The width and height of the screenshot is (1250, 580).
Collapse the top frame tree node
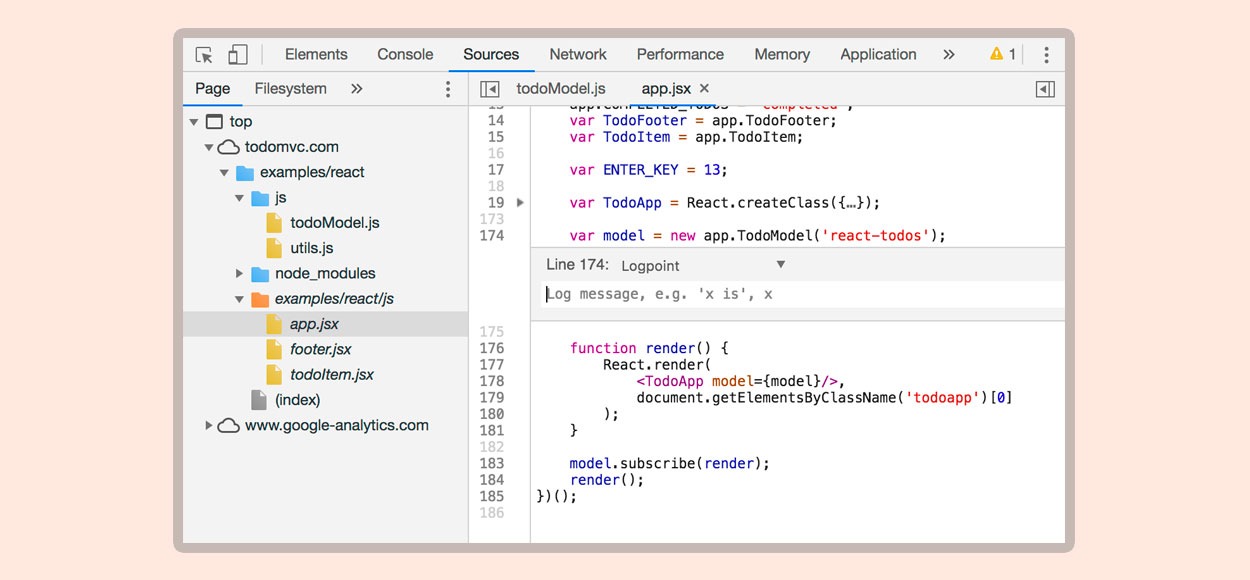194,122
